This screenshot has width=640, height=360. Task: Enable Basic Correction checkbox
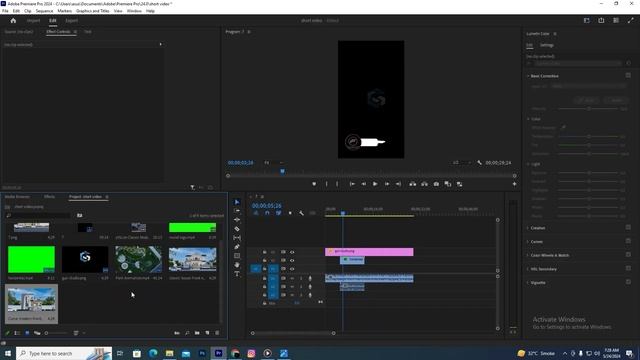628,76
